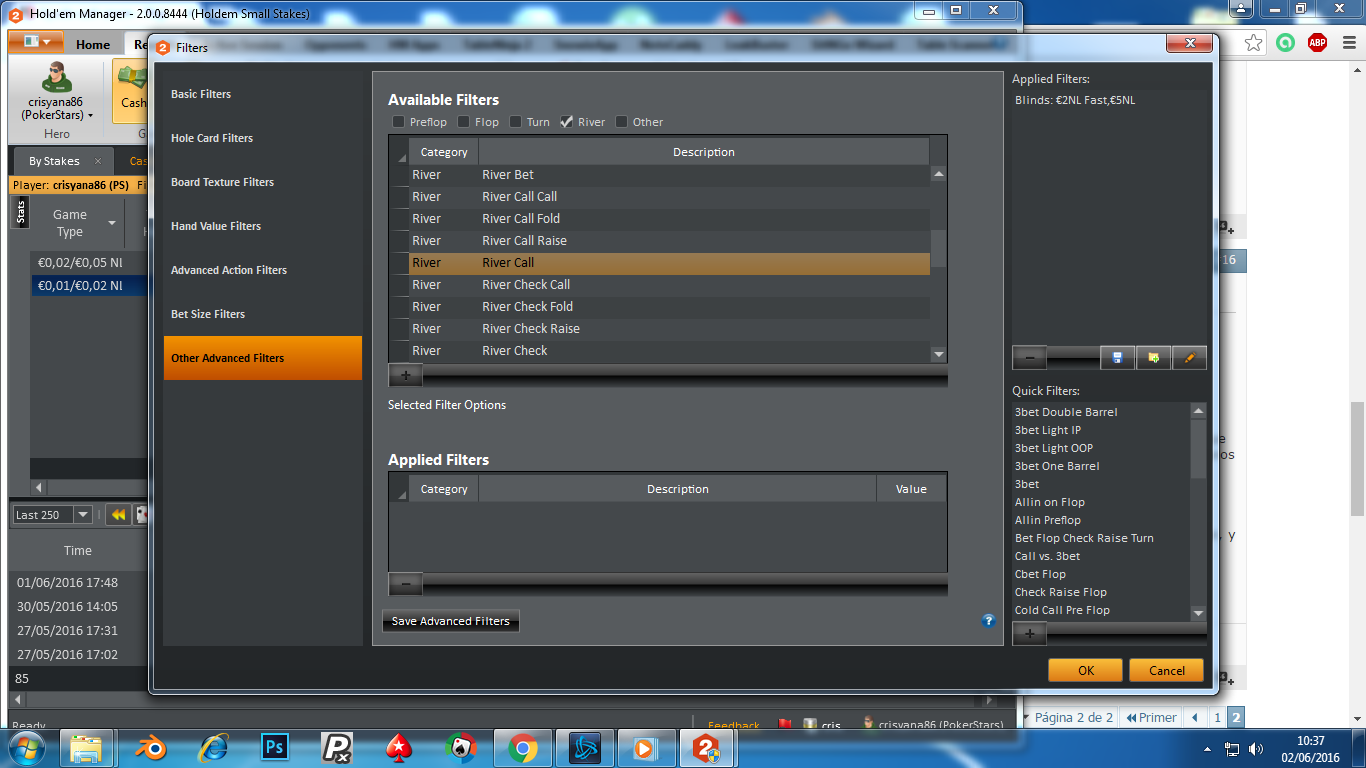Uncheck the River checkbox
This screenshot has height=768, width=1366.
(567, 122)
